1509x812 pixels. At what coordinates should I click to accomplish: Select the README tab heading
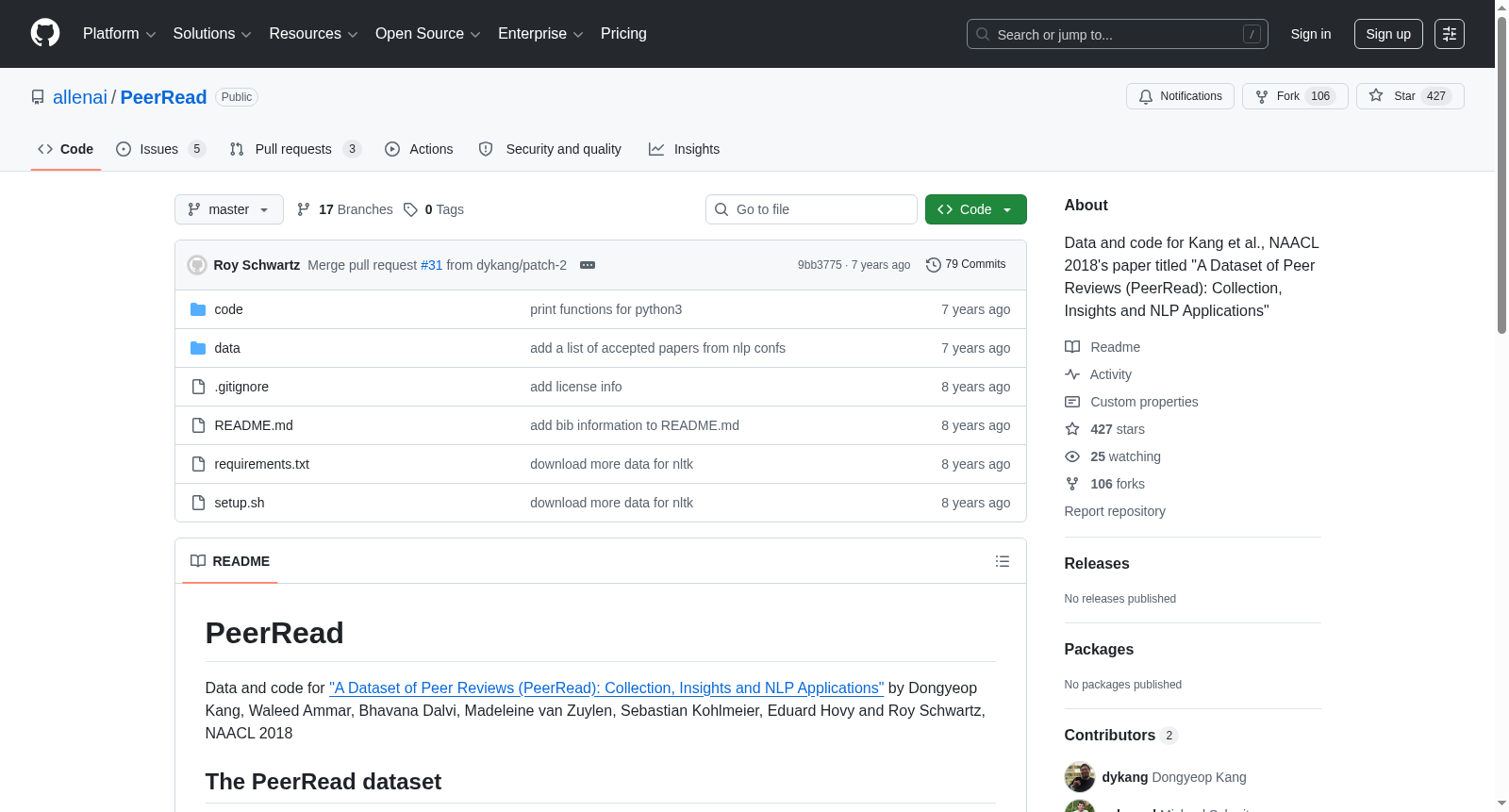230,561
